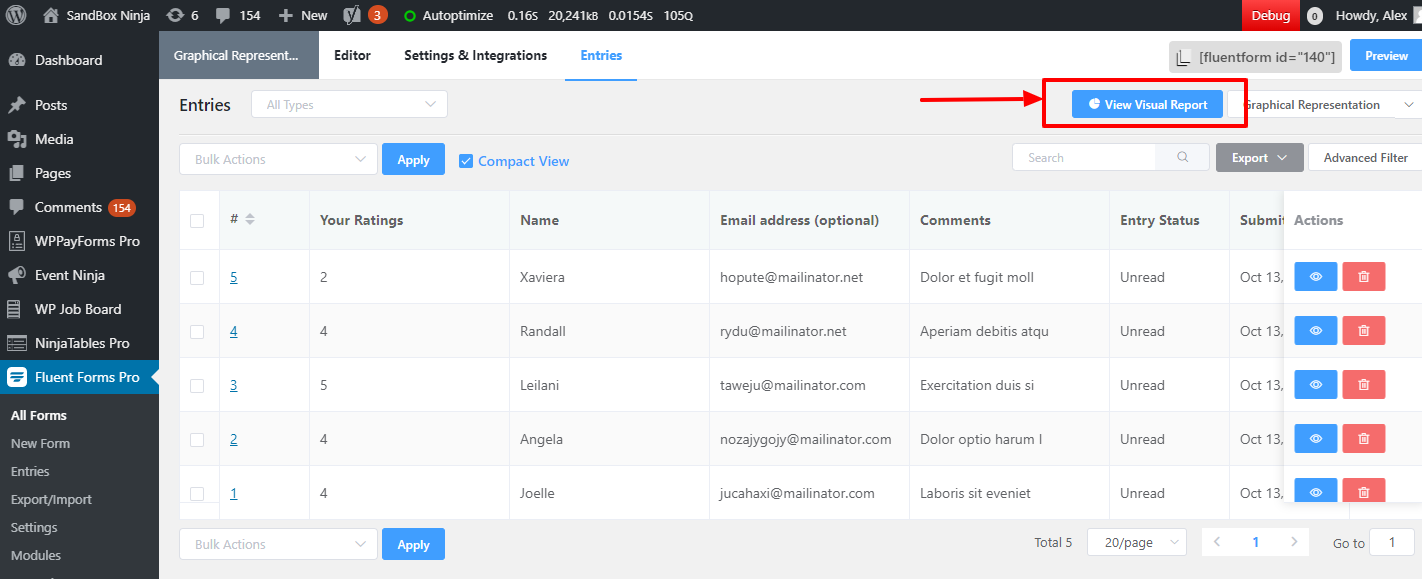The image size is (1422, 579).
Task: Change the 20/page pagination size dropdown
Action: [x=1136, y=542]
